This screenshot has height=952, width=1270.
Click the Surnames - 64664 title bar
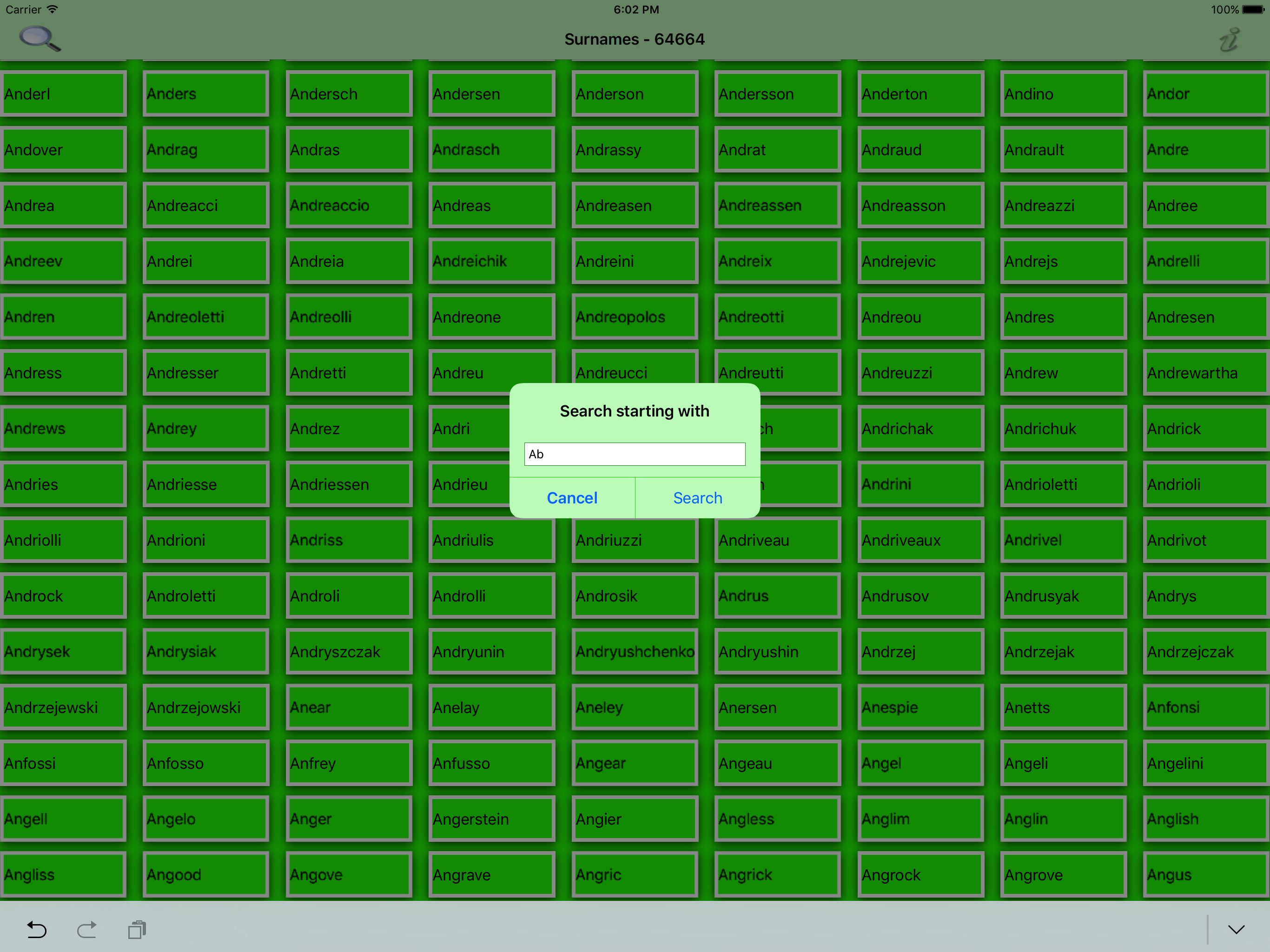(635, 39)
